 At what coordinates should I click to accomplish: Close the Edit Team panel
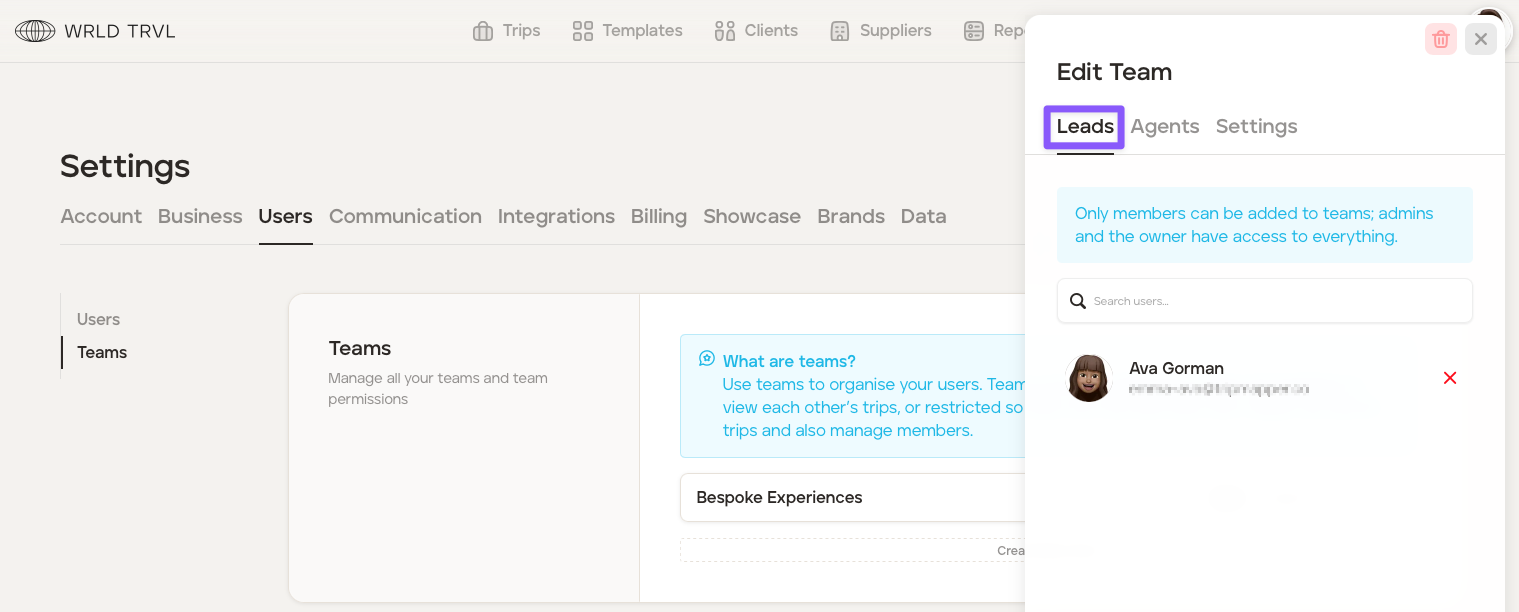(1480, 39)
